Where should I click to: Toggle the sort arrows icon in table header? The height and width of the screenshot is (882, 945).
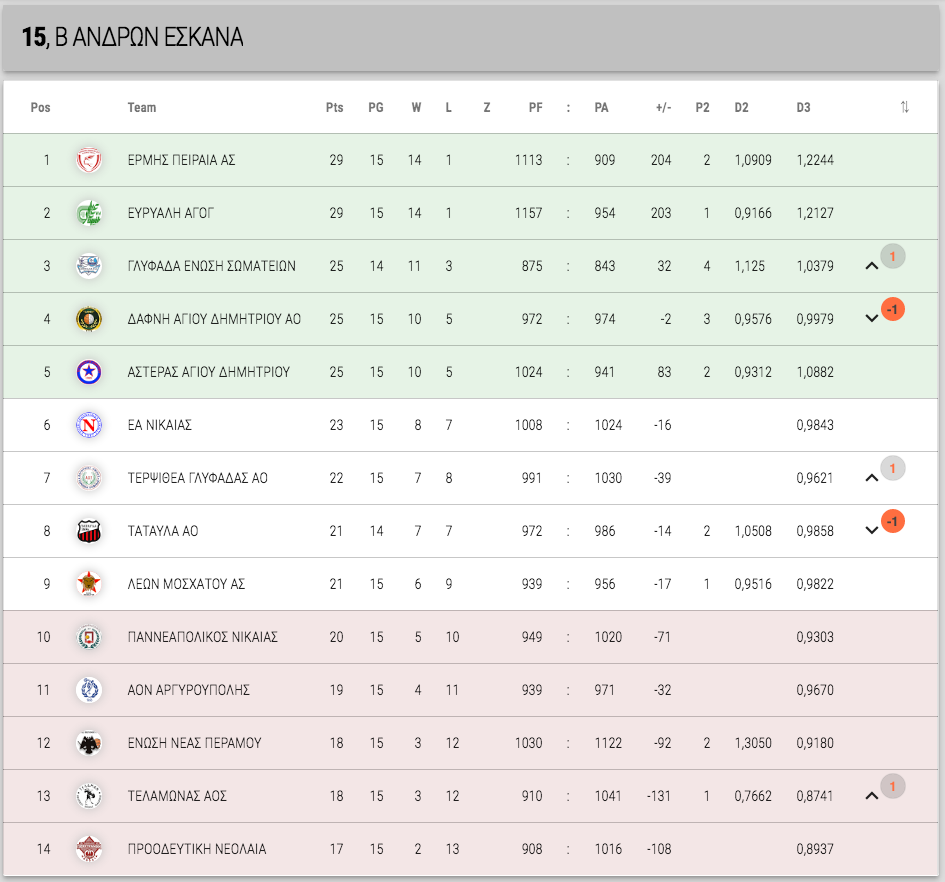tap(905, 107)
